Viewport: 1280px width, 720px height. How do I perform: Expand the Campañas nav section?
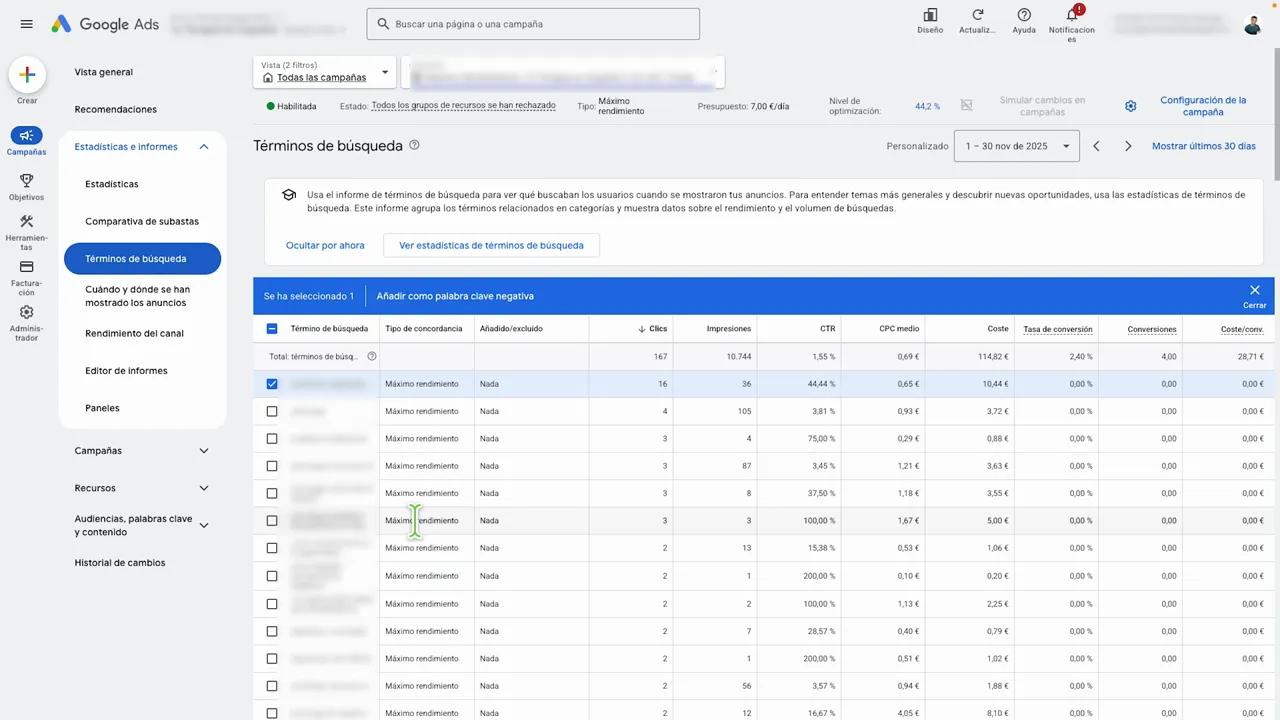click(204, 451)
